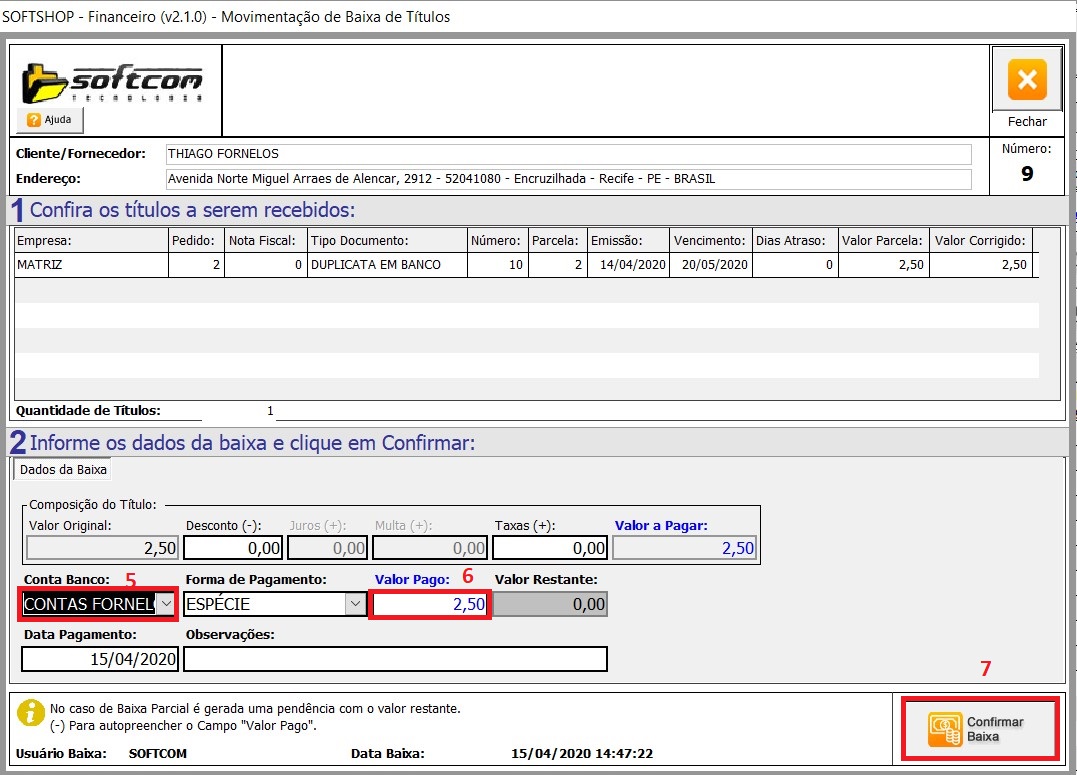The image size is (1077, 775).
Task: Click the orange Fechar X icon
Action: (x=1026, y=80)
